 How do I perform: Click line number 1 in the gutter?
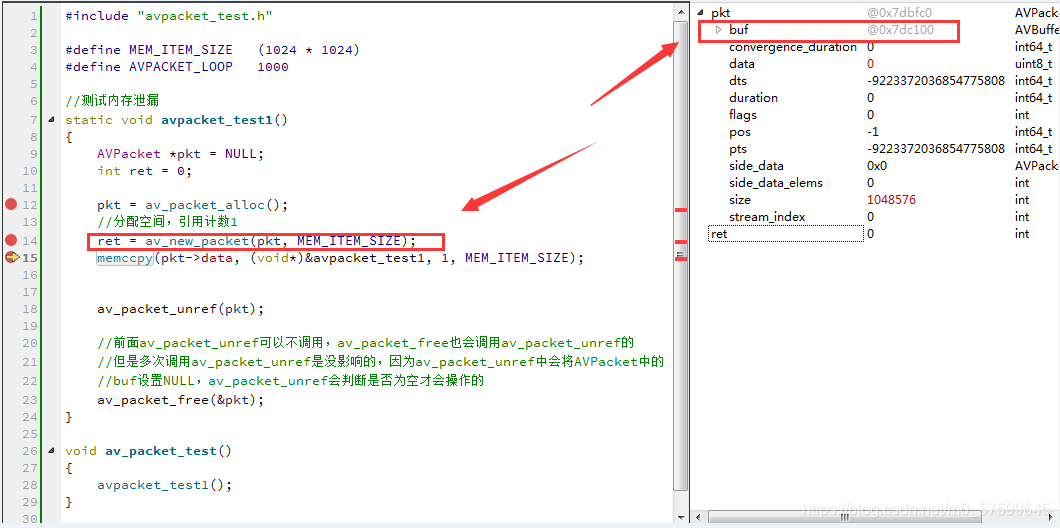(x=34, y=15)
